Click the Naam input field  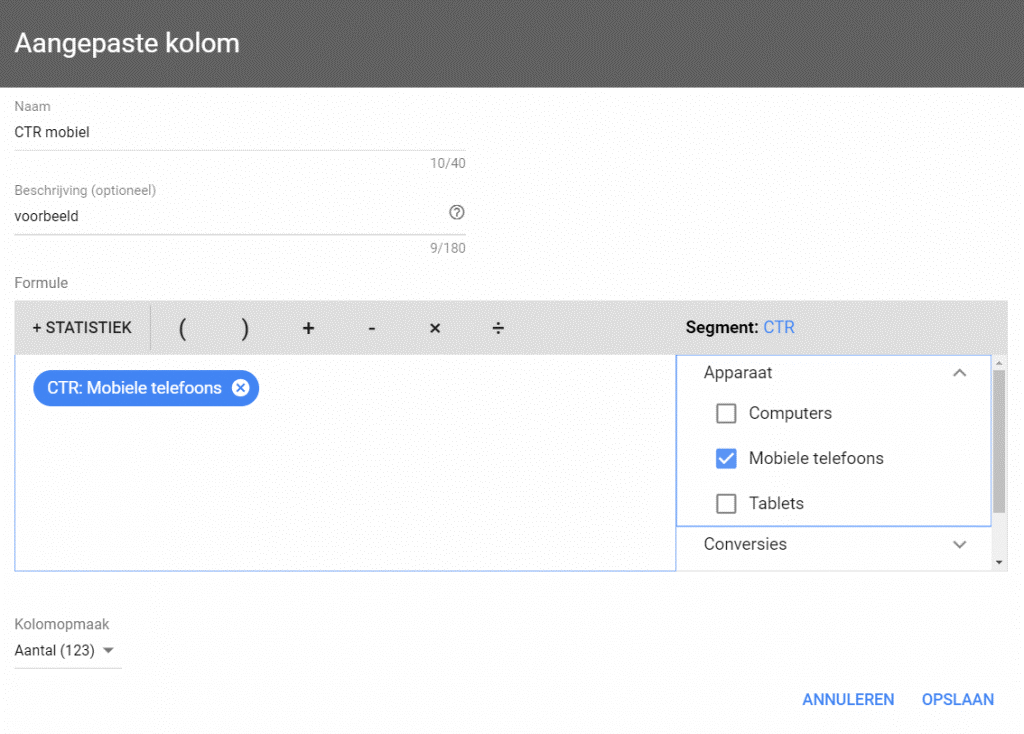[239, 132]
